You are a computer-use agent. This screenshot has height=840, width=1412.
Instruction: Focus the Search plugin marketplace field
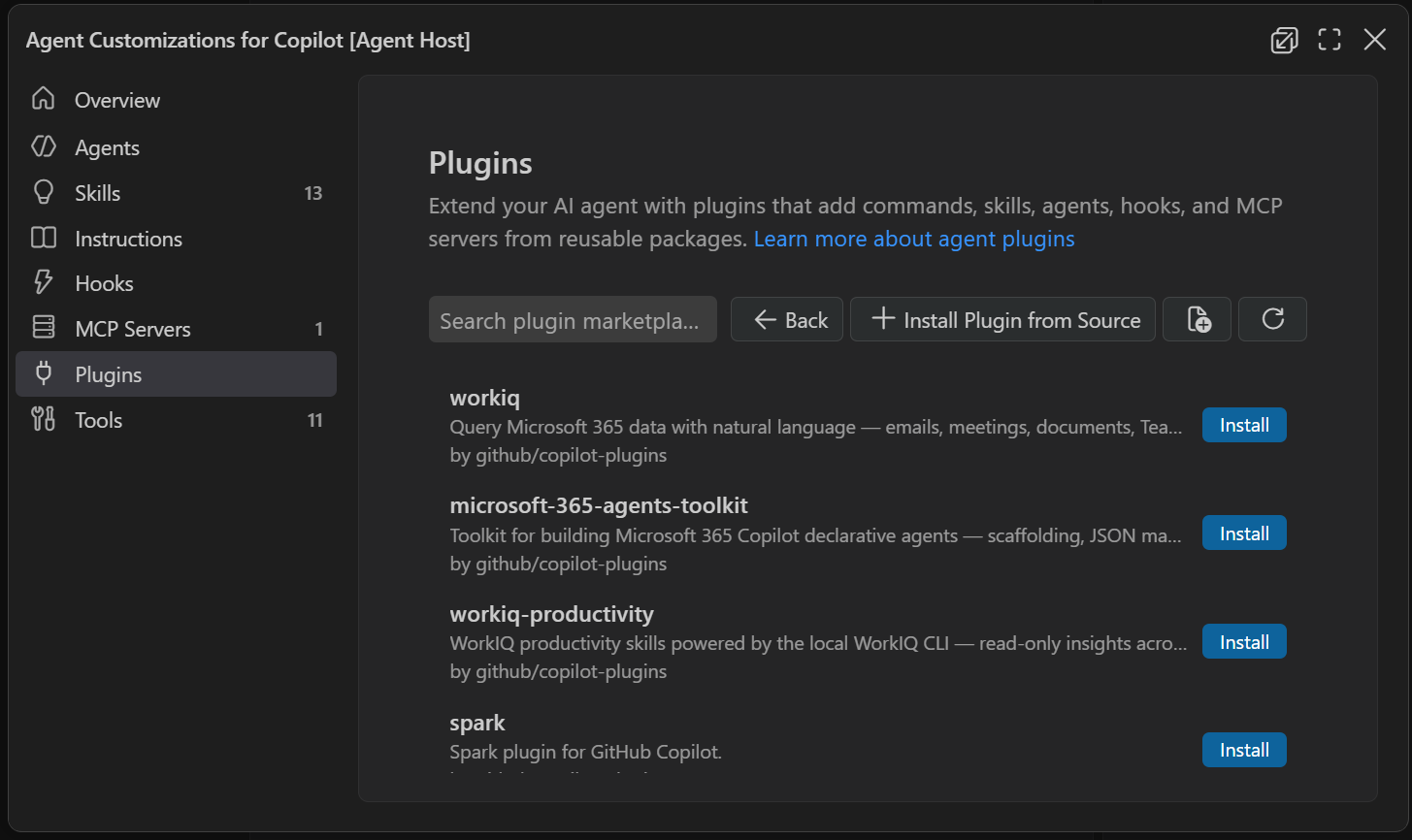coord(573,319)
